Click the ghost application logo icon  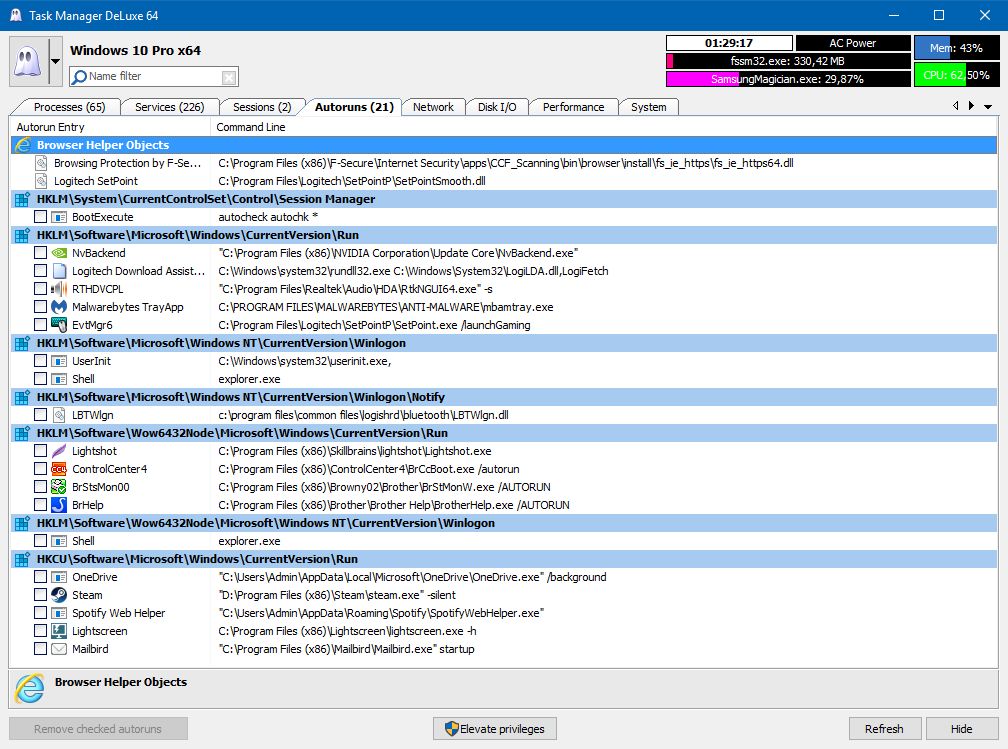pos(29,62)
